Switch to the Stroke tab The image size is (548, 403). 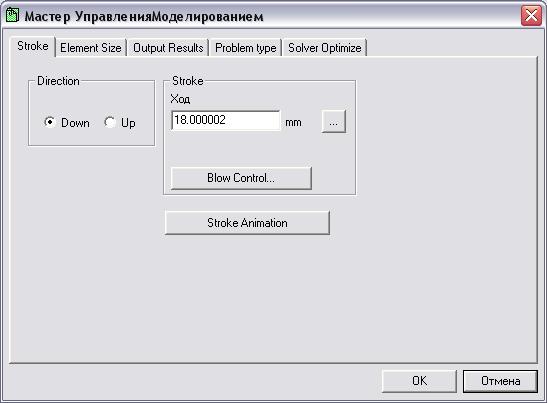point(33,46)
